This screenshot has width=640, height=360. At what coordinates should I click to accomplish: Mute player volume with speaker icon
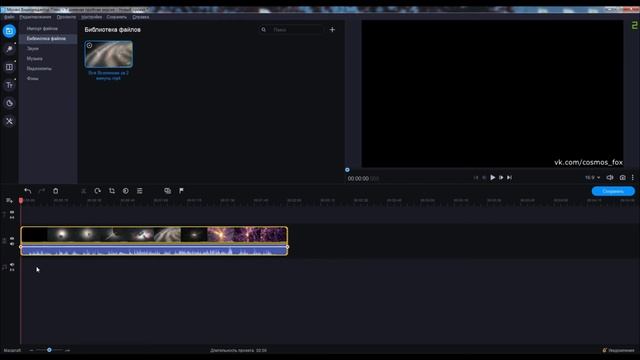point(609,178)
